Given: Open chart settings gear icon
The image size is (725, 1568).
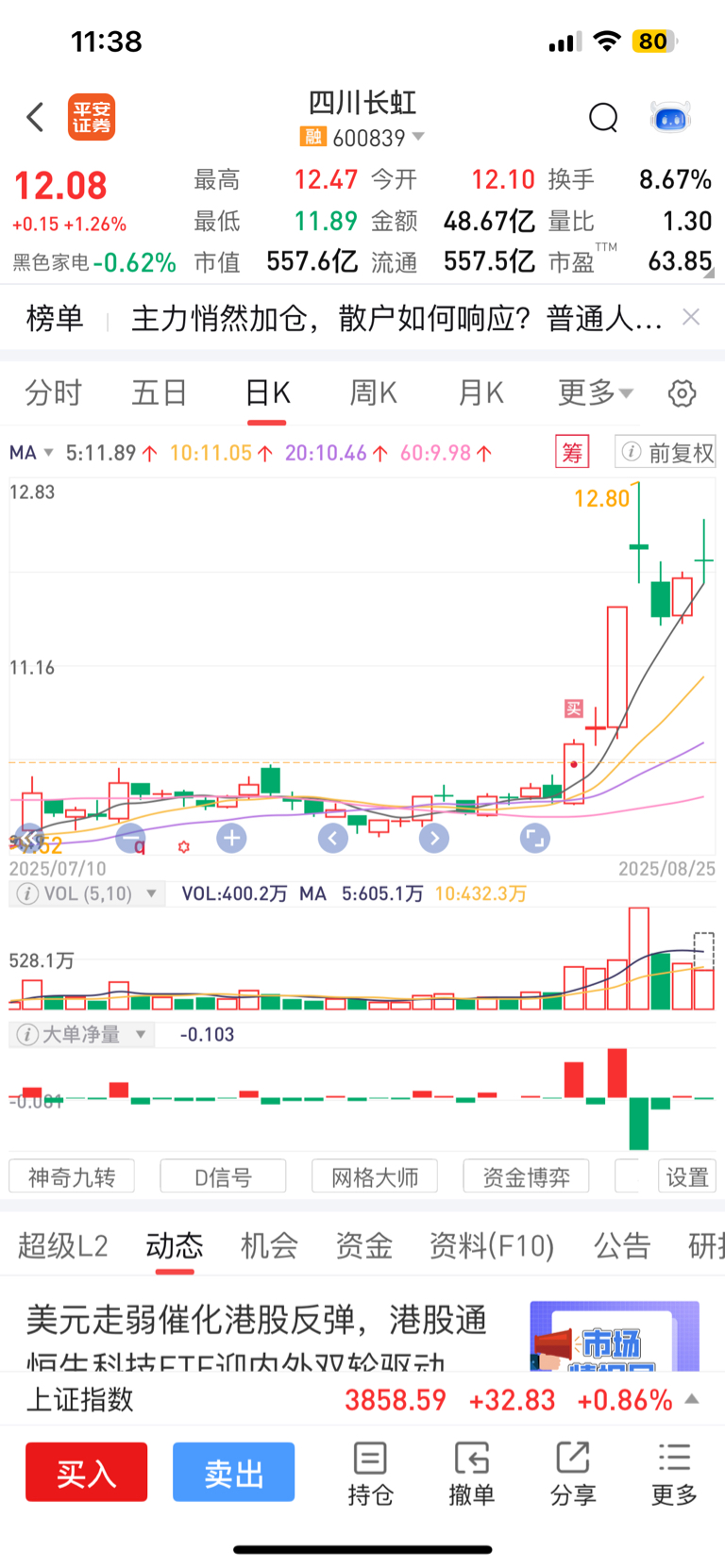Looking at the screenshot, I should click(682, 393).
